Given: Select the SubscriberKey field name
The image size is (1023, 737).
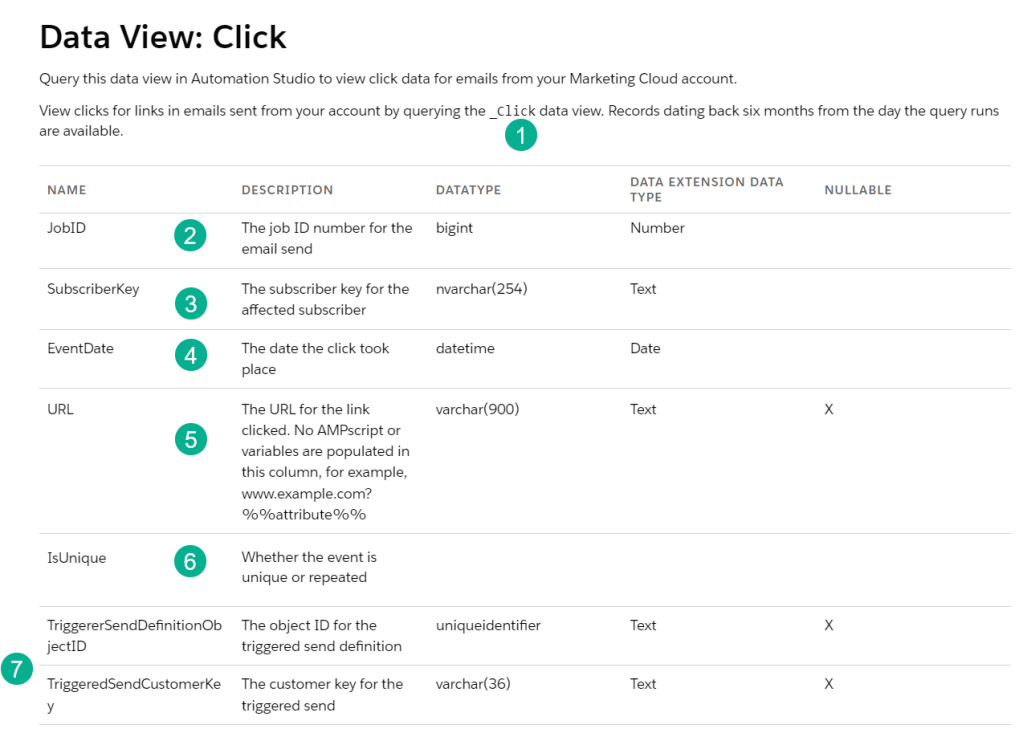Looking at the screenshot, I should click(93, 289).
